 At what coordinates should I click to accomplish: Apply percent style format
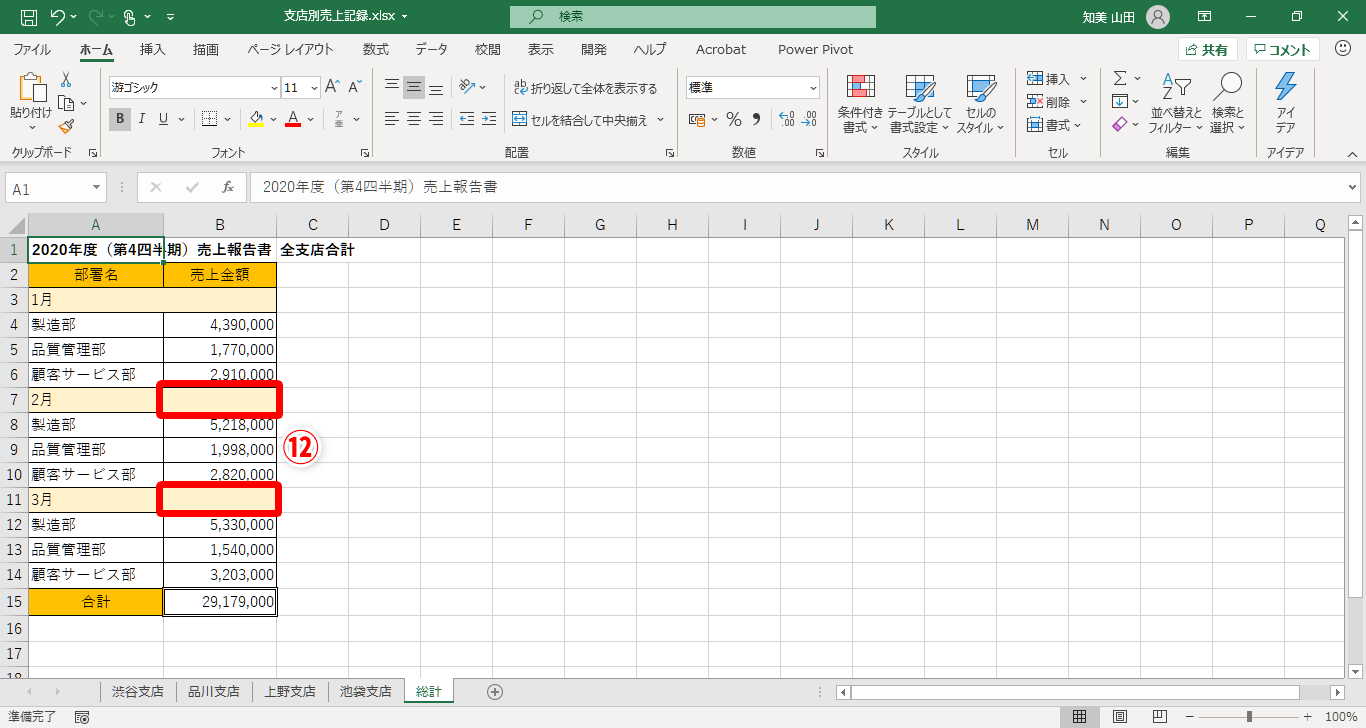(734, 119)
